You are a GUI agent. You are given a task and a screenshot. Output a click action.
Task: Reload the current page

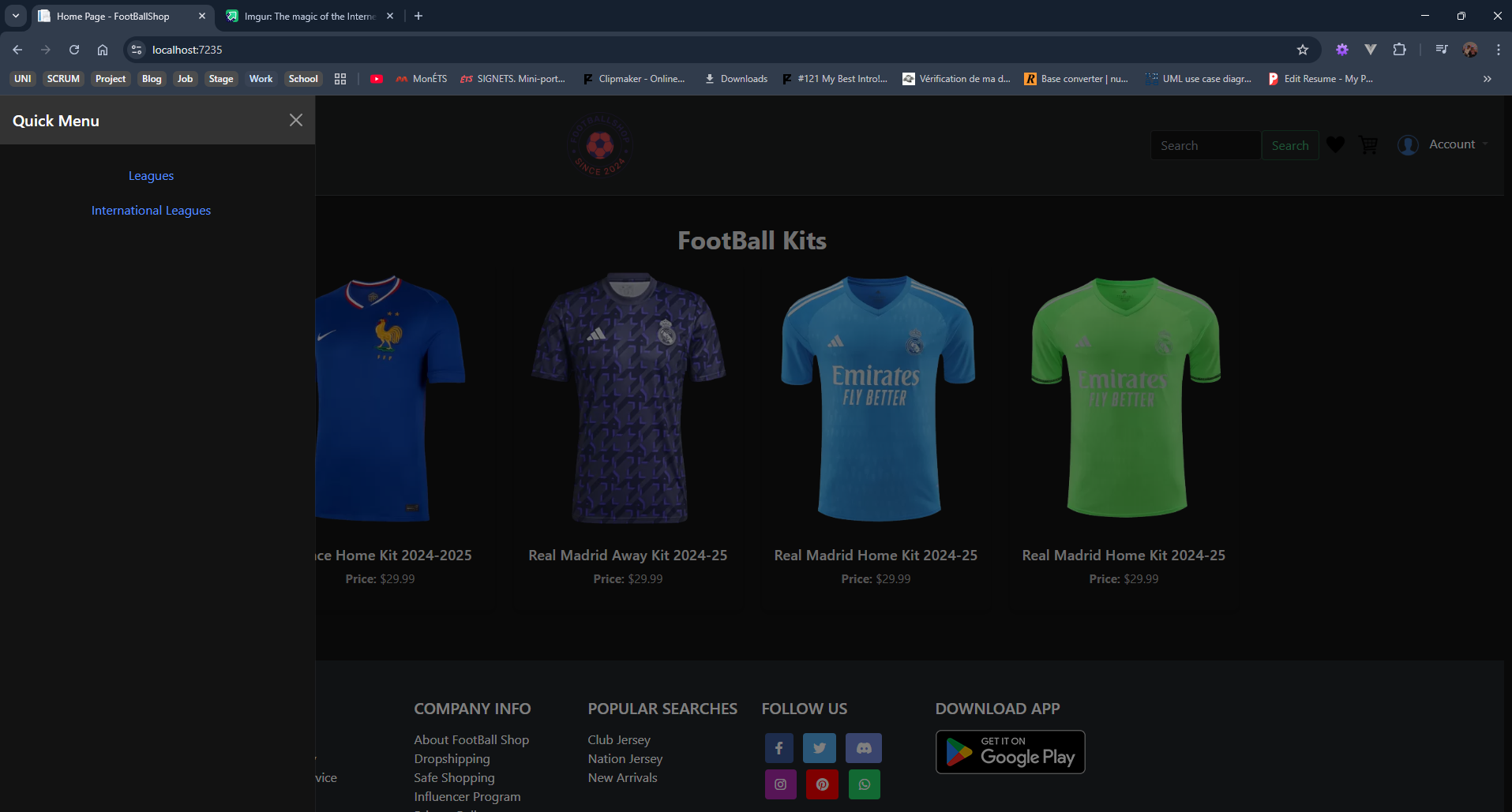(74, 50)
